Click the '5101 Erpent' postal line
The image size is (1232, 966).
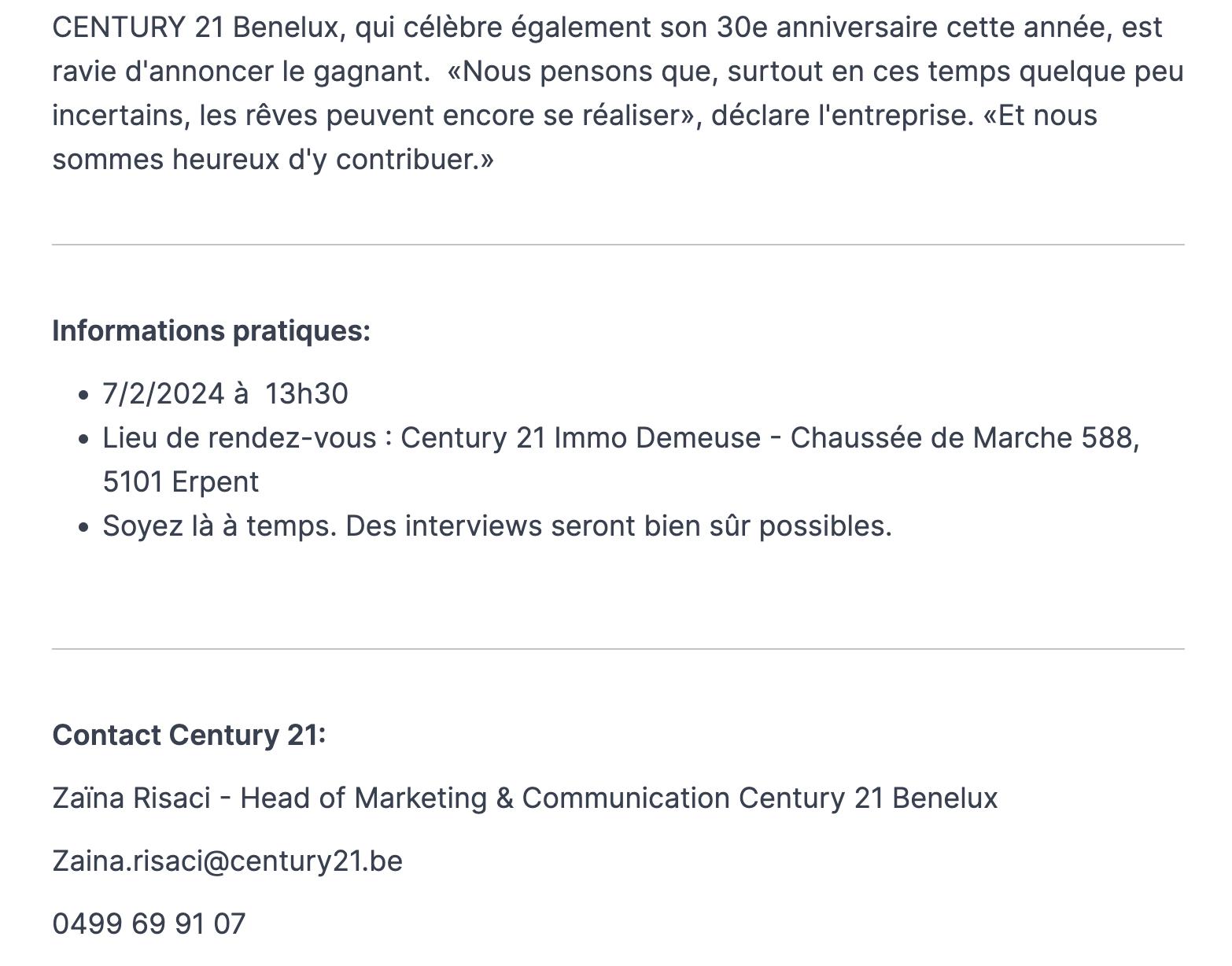pos(180,482)
